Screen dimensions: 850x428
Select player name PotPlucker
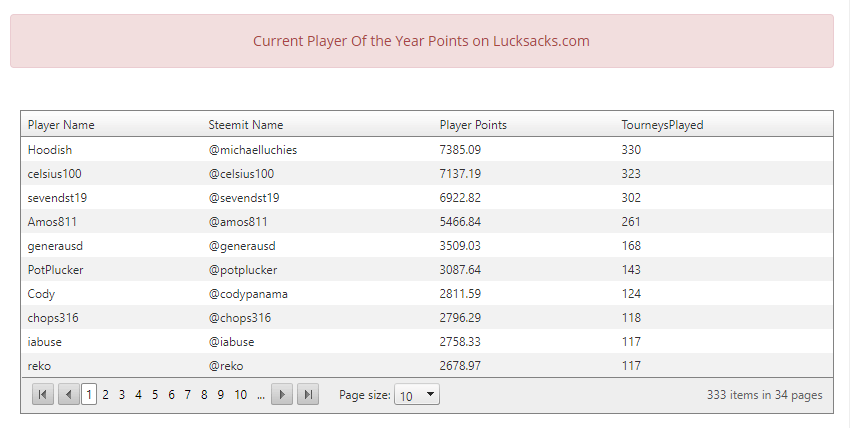tap(55, 270)
